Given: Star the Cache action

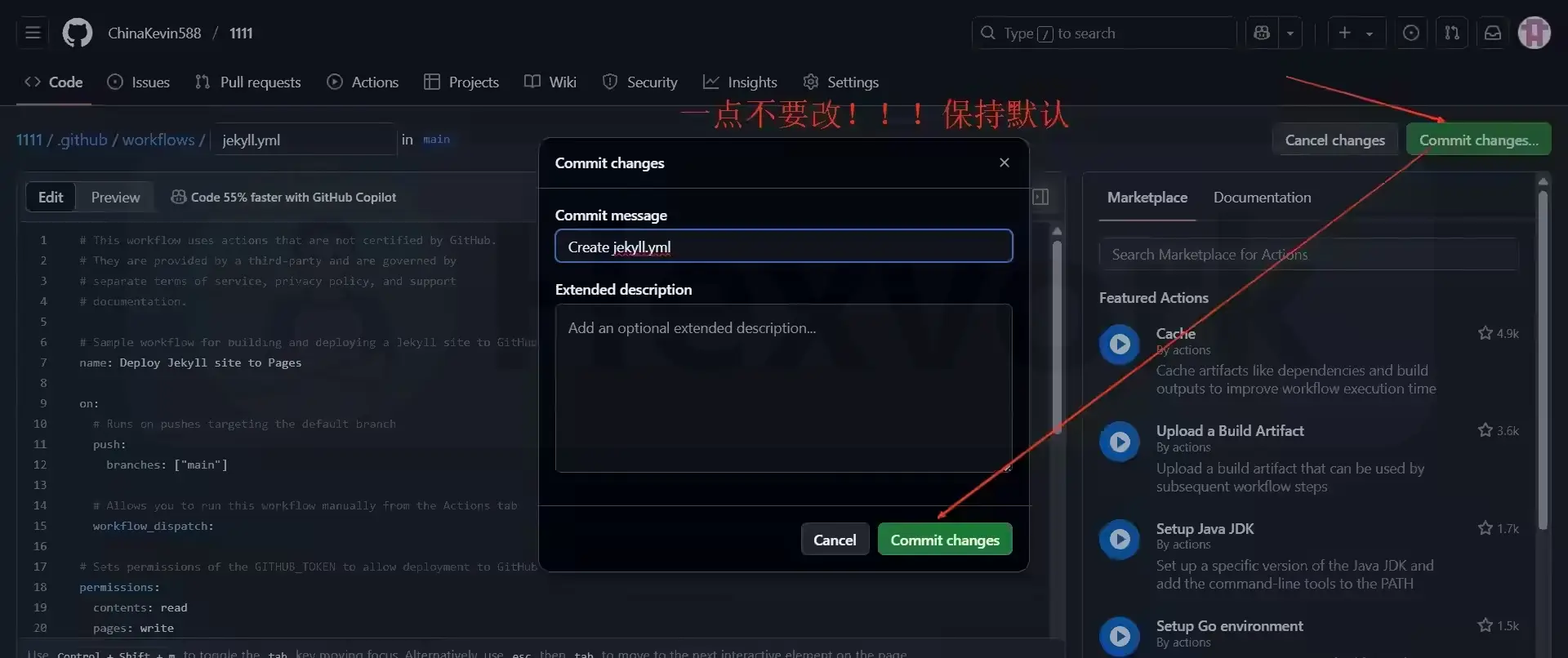Looking at the screenshot, I should pyautogui.click(x=1486, y=333).
